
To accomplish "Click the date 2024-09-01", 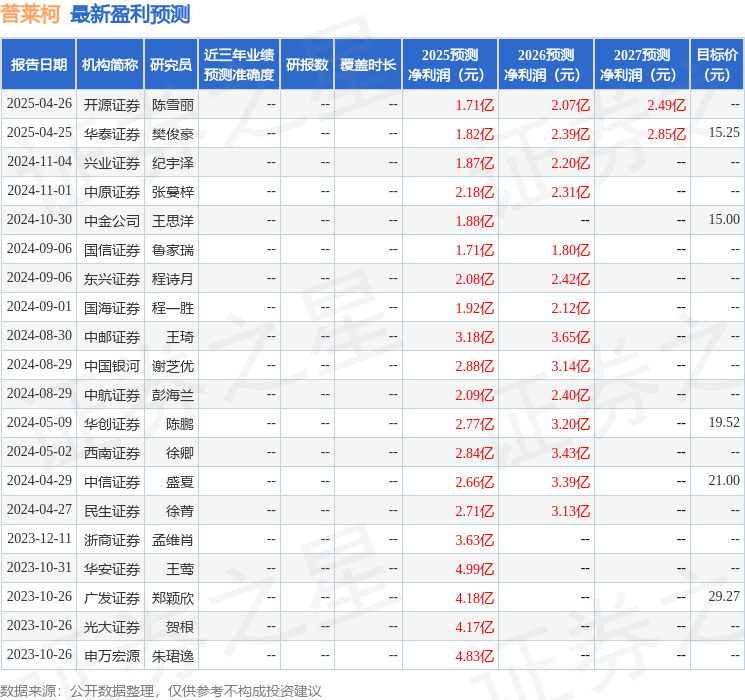I will pos(39,307).
